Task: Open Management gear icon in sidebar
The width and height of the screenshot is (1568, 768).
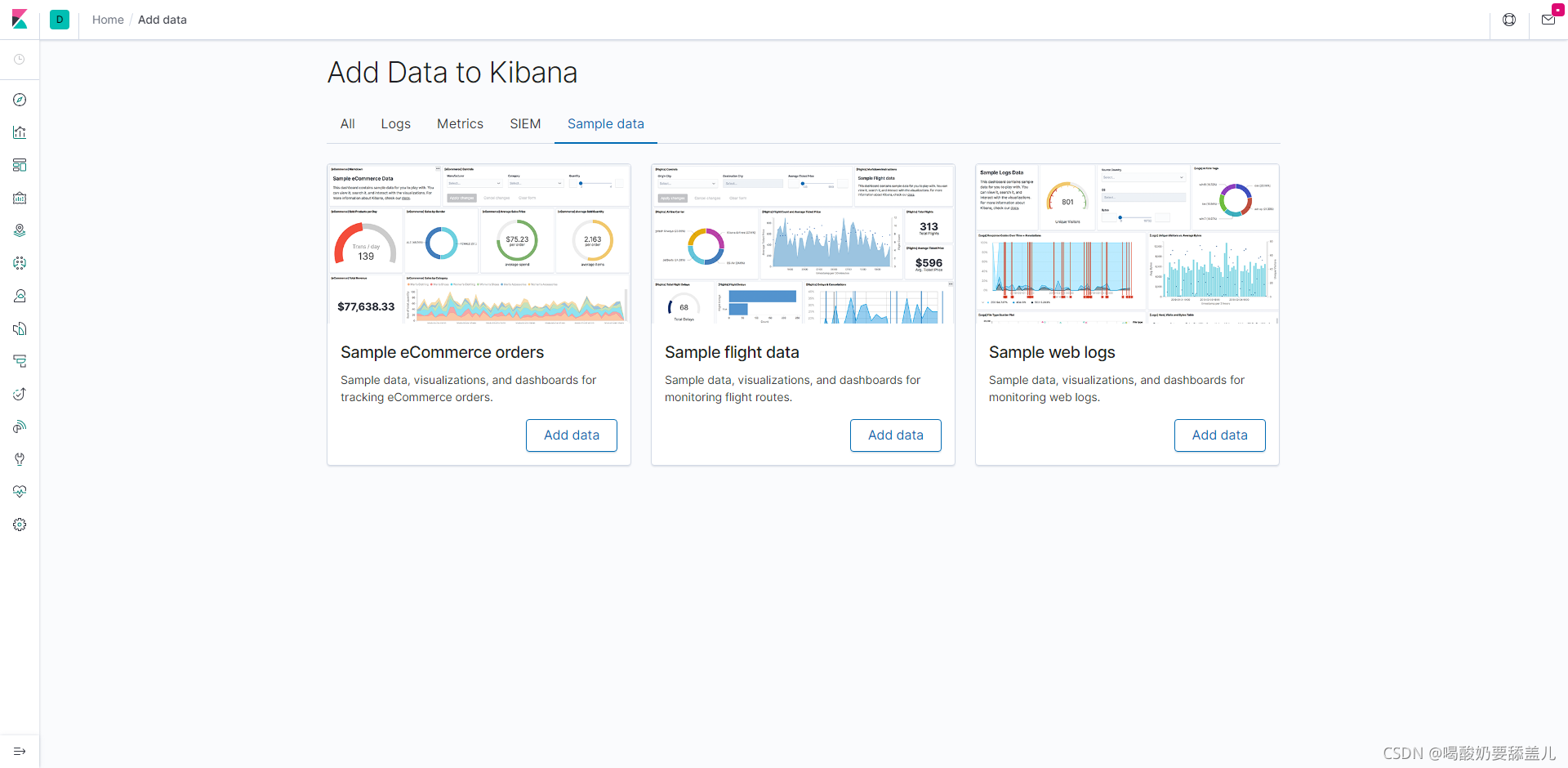Action: pos(20,525)
